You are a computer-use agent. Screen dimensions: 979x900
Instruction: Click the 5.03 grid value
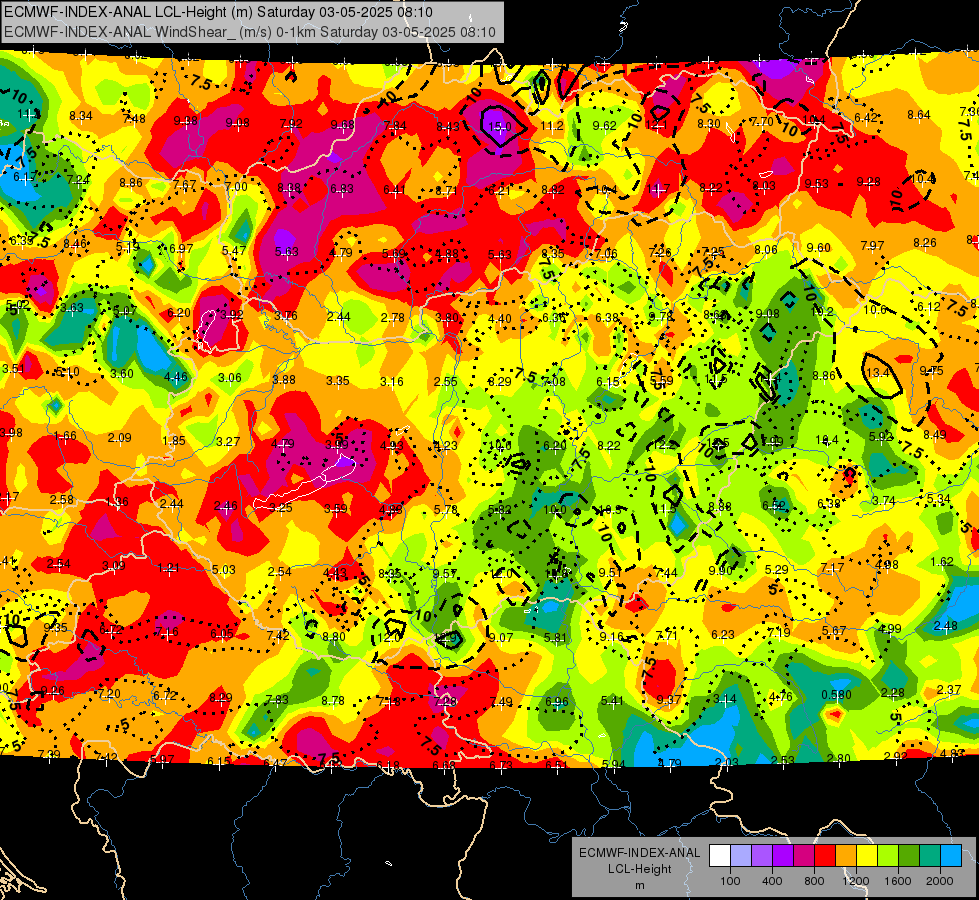click(224, 569)
